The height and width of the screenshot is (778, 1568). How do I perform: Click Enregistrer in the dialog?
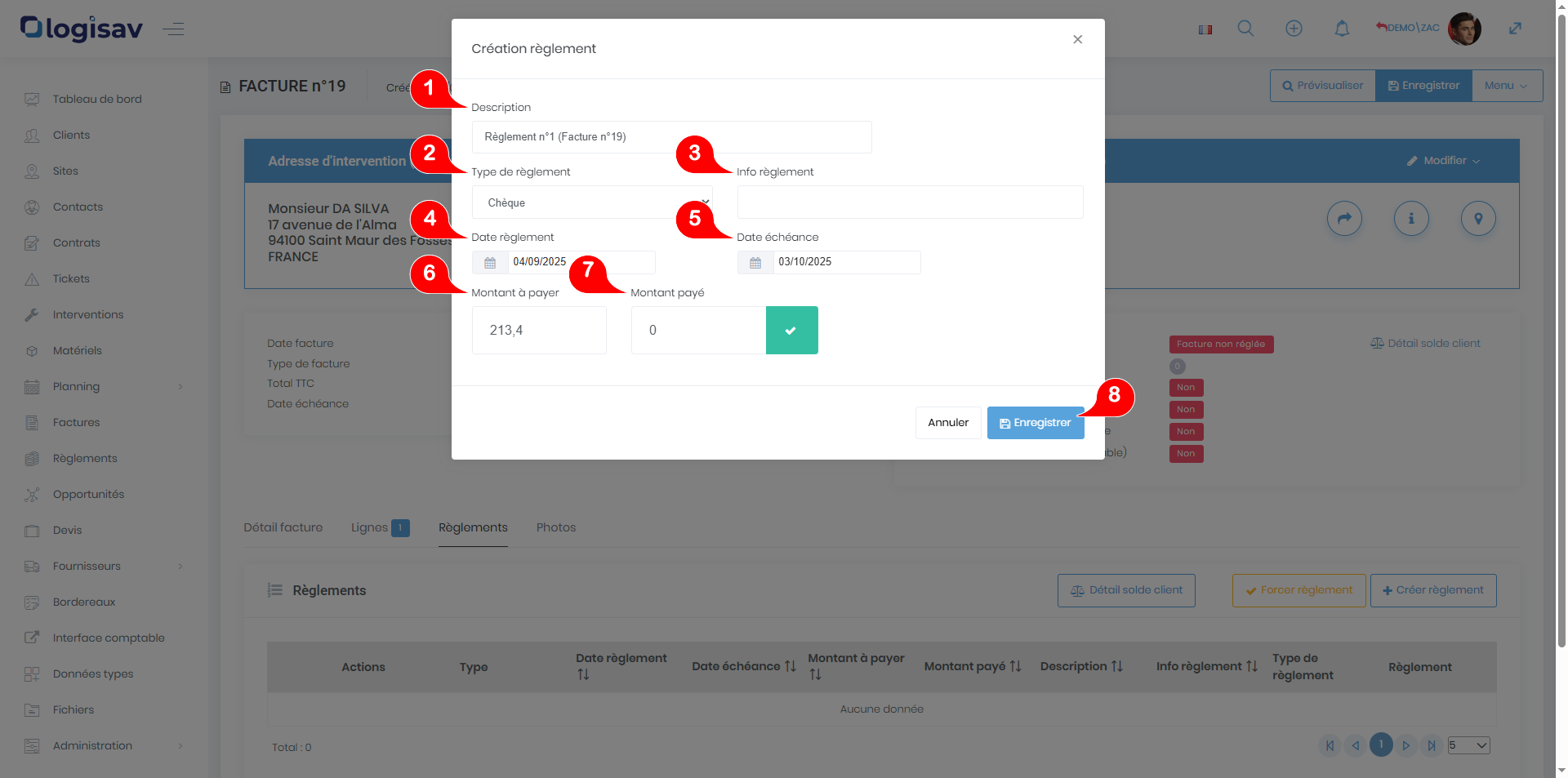[x=1035, y=423]
